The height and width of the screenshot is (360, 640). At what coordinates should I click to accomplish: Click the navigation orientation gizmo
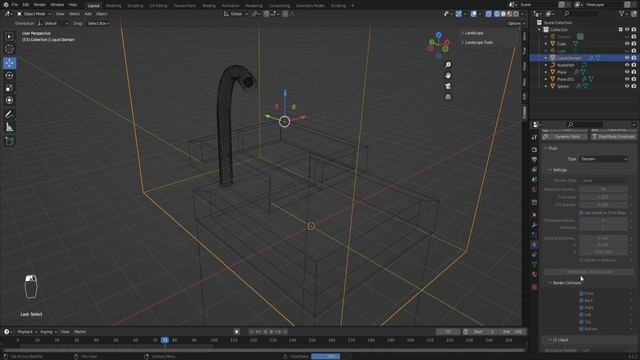tap(438, 45)
